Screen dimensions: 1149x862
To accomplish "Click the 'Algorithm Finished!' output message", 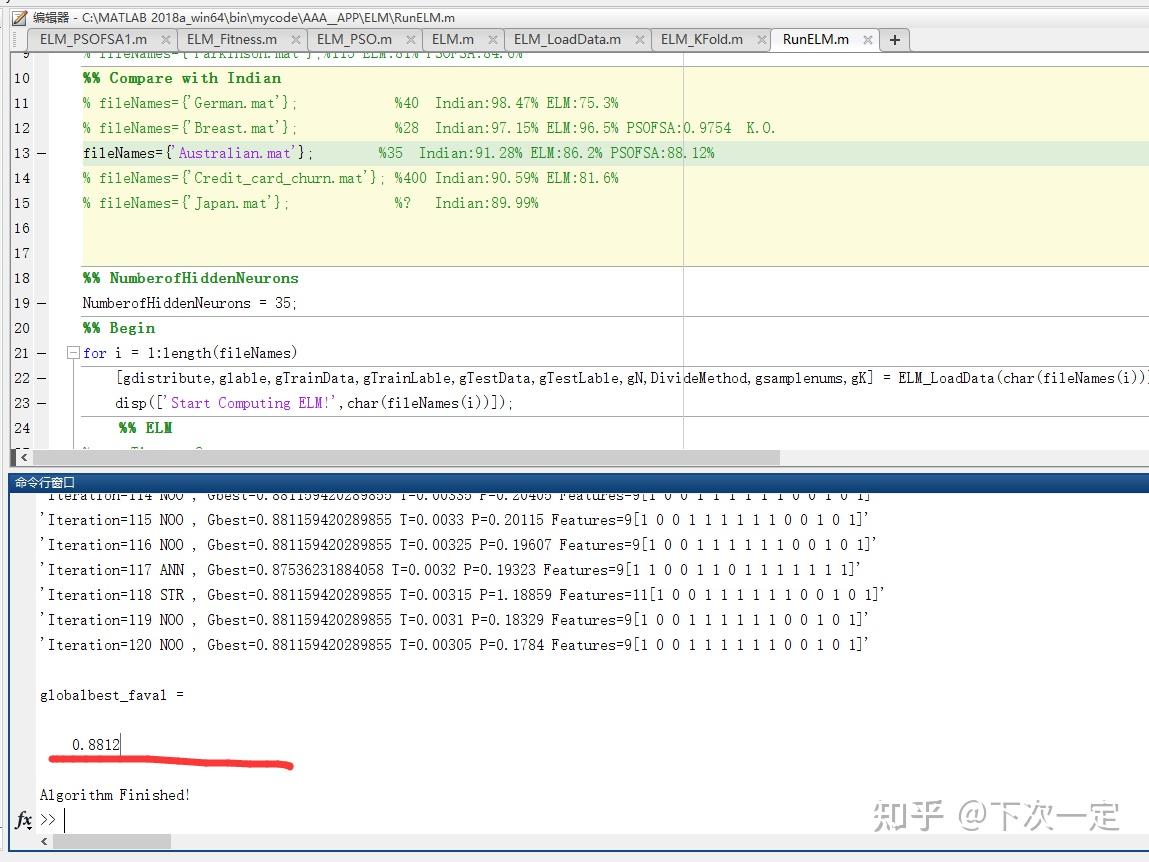I will [114, 795].
